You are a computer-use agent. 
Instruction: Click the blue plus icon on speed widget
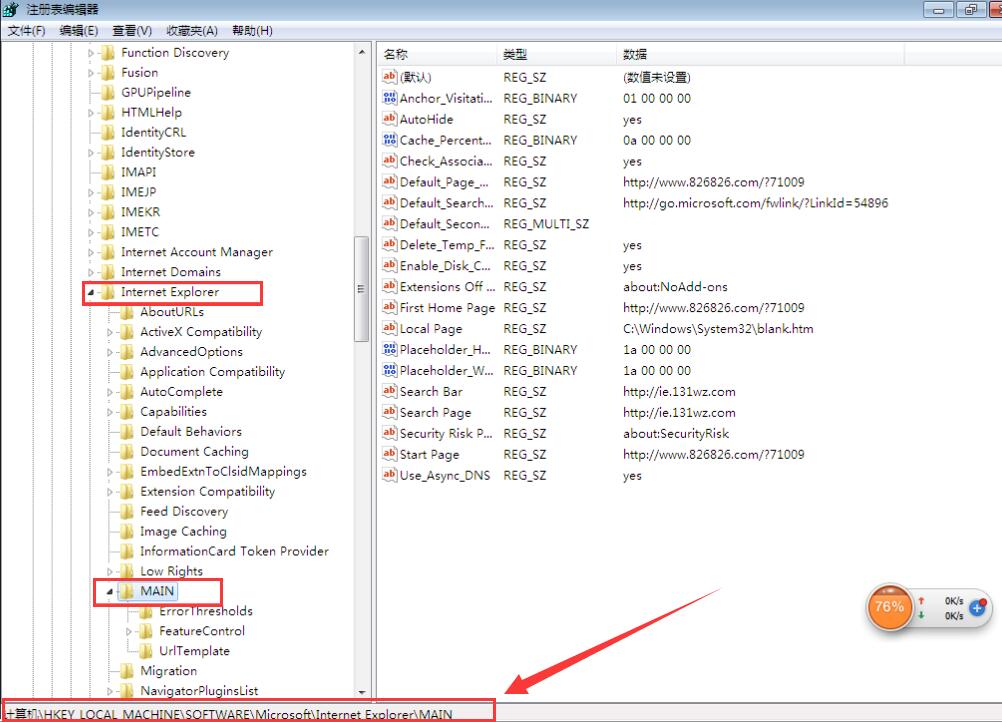pyautogui.click(x=977, y=607)
